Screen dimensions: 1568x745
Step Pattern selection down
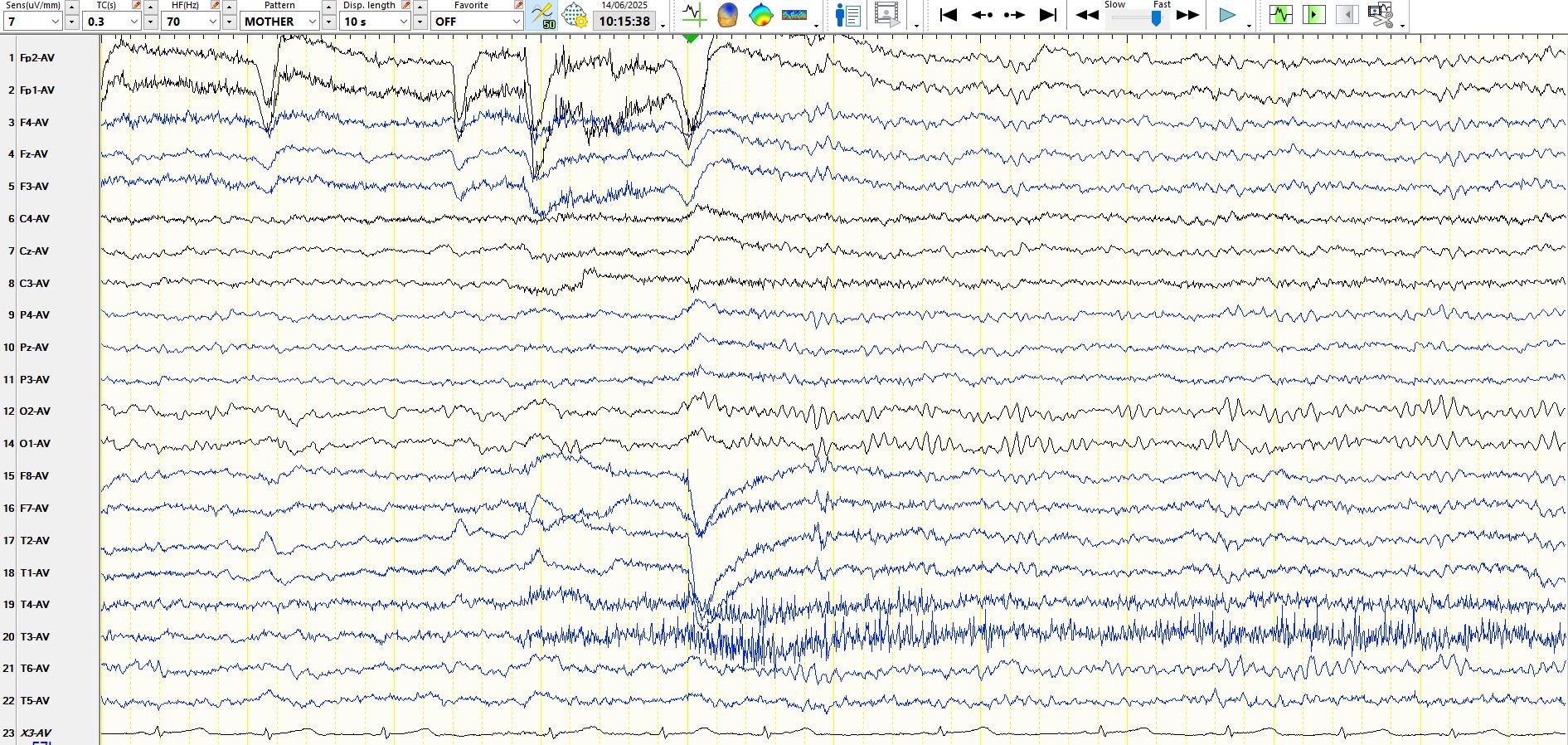[329, 22]
